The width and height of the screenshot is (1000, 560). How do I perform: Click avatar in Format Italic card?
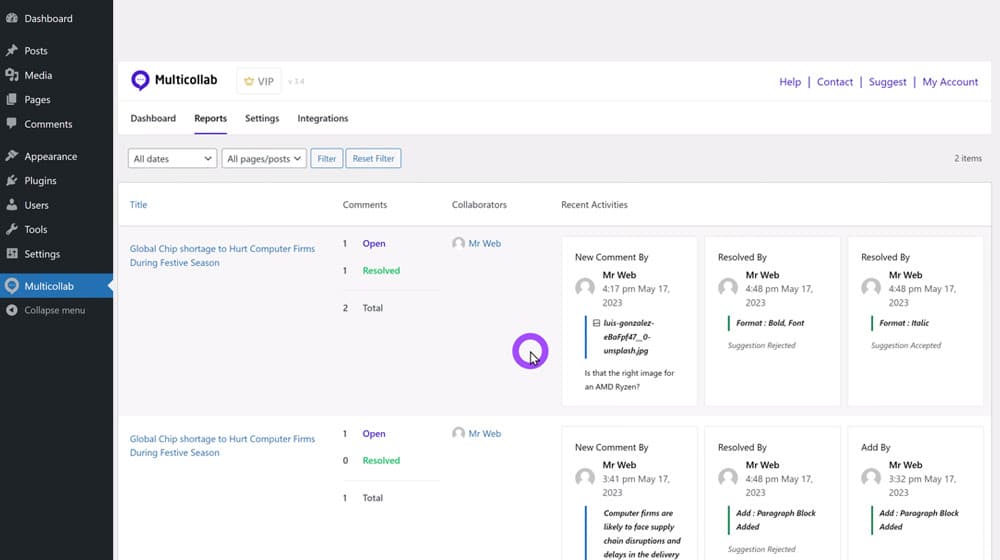point(871,287)
